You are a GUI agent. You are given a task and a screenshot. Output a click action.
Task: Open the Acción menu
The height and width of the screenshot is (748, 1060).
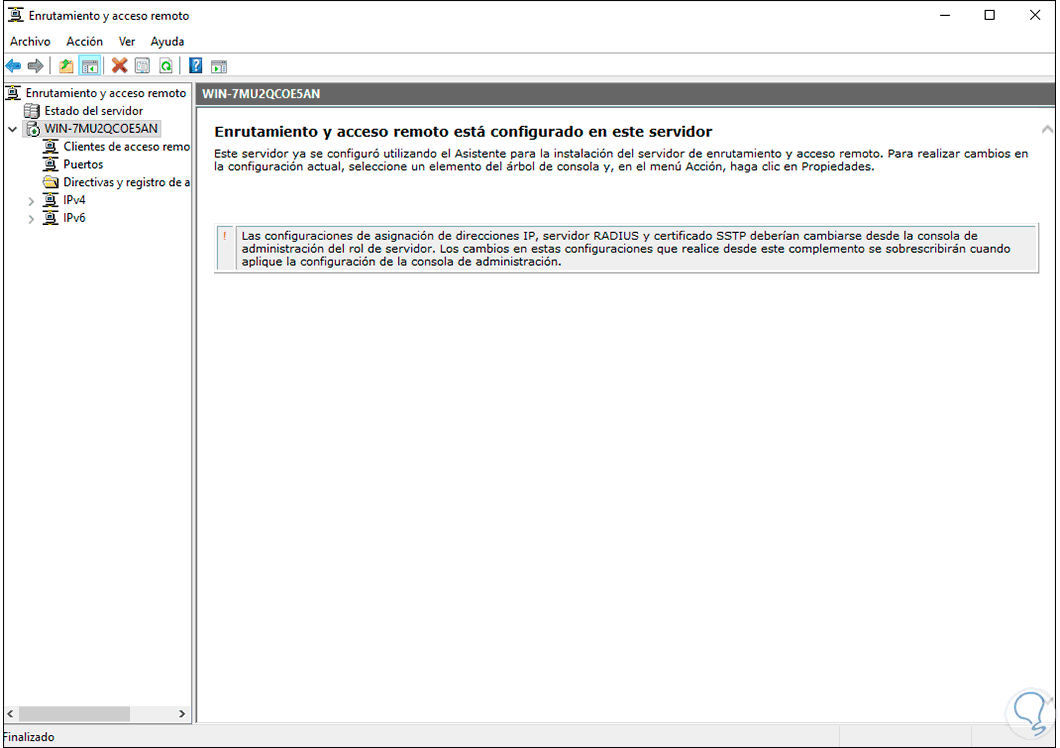tap(85, 41)
